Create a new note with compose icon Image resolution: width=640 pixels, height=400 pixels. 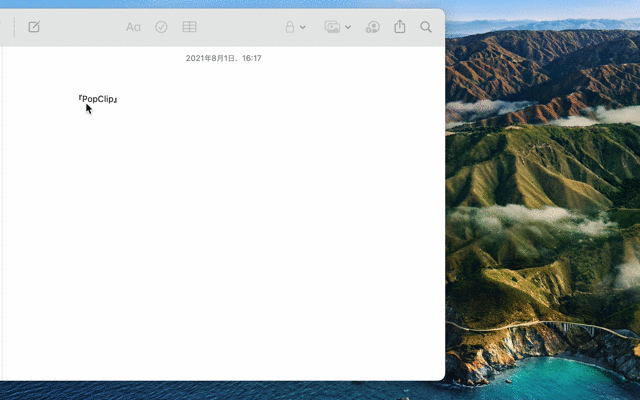point(34,27)
